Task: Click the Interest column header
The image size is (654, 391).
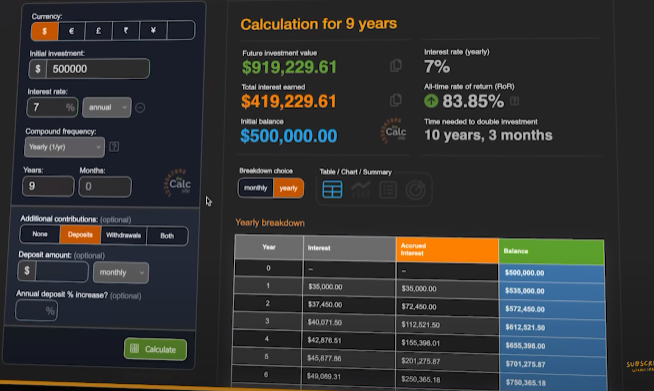Action: [350, 248]
